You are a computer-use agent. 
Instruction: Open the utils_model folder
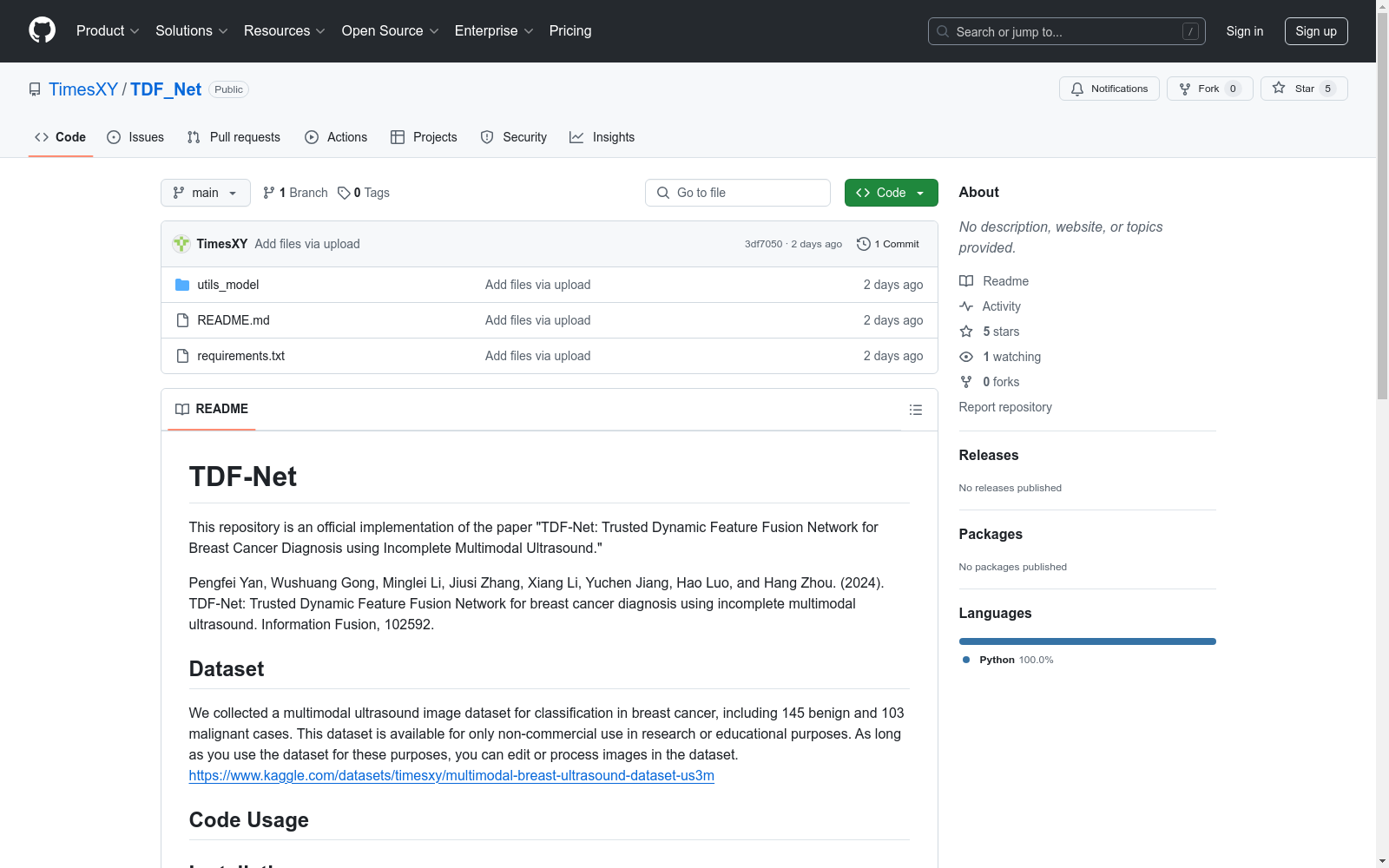pyautogui.click(x=228, y=285)
